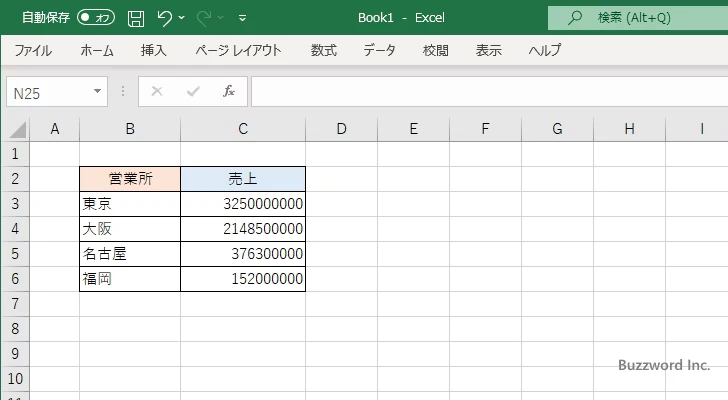Open the データ ribbon tab

(379, 50)
